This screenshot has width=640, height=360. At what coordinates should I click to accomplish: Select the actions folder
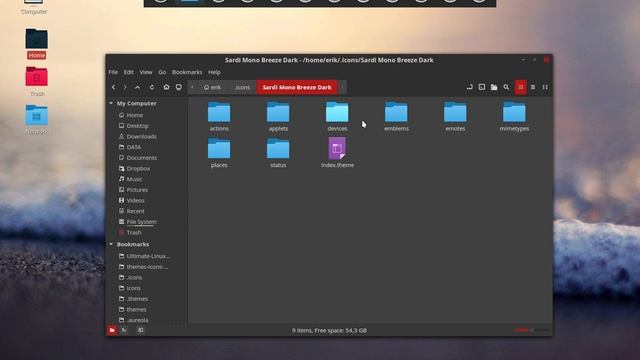coord(219,116)
